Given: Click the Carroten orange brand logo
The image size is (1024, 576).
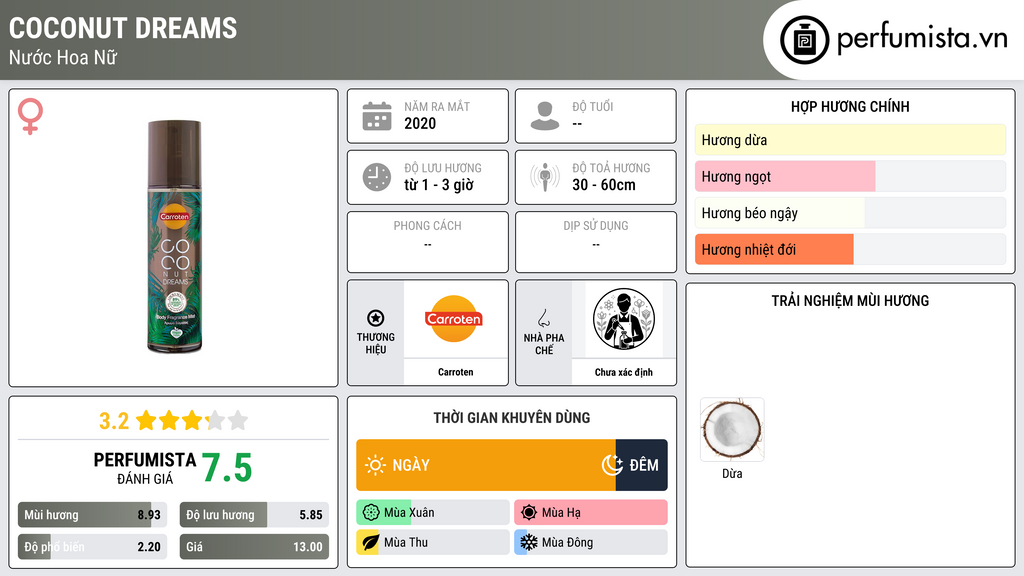Looking at the screenshot, I should [455, 319].
